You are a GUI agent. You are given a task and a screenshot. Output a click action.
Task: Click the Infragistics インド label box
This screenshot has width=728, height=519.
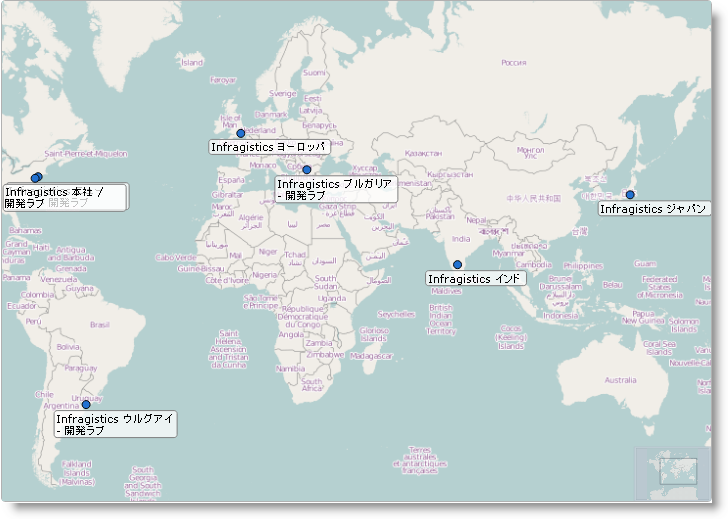coord(475,279)
